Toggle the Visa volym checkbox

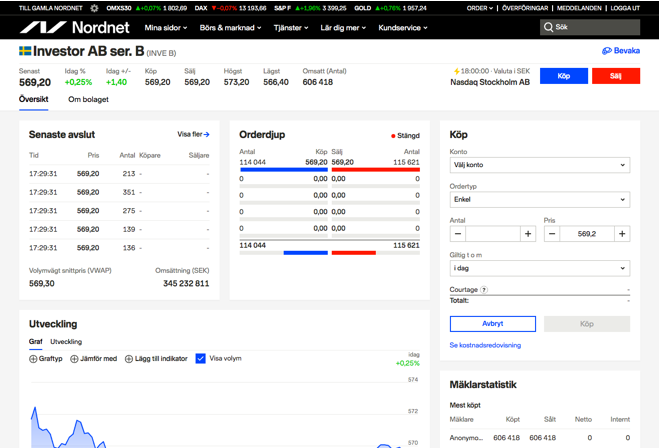coord(201,359)
